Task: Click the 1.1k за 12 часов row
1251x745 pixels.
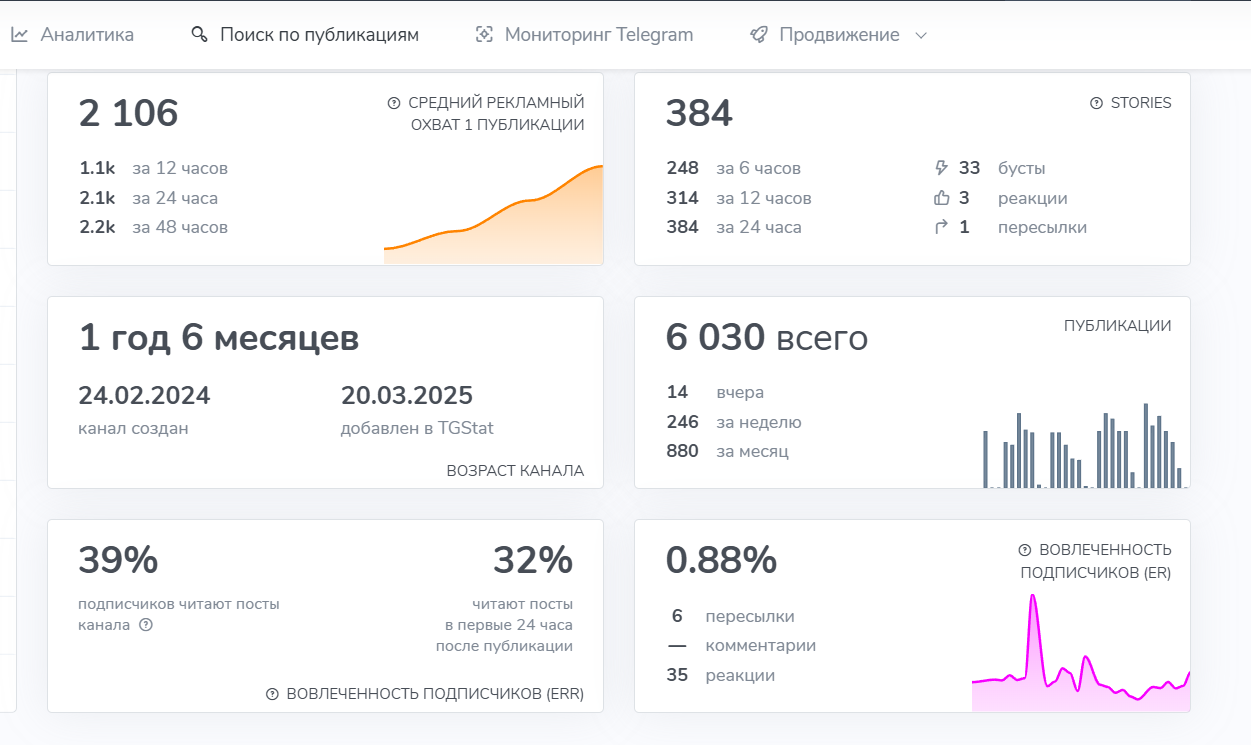Action: [x=154, y=168]
